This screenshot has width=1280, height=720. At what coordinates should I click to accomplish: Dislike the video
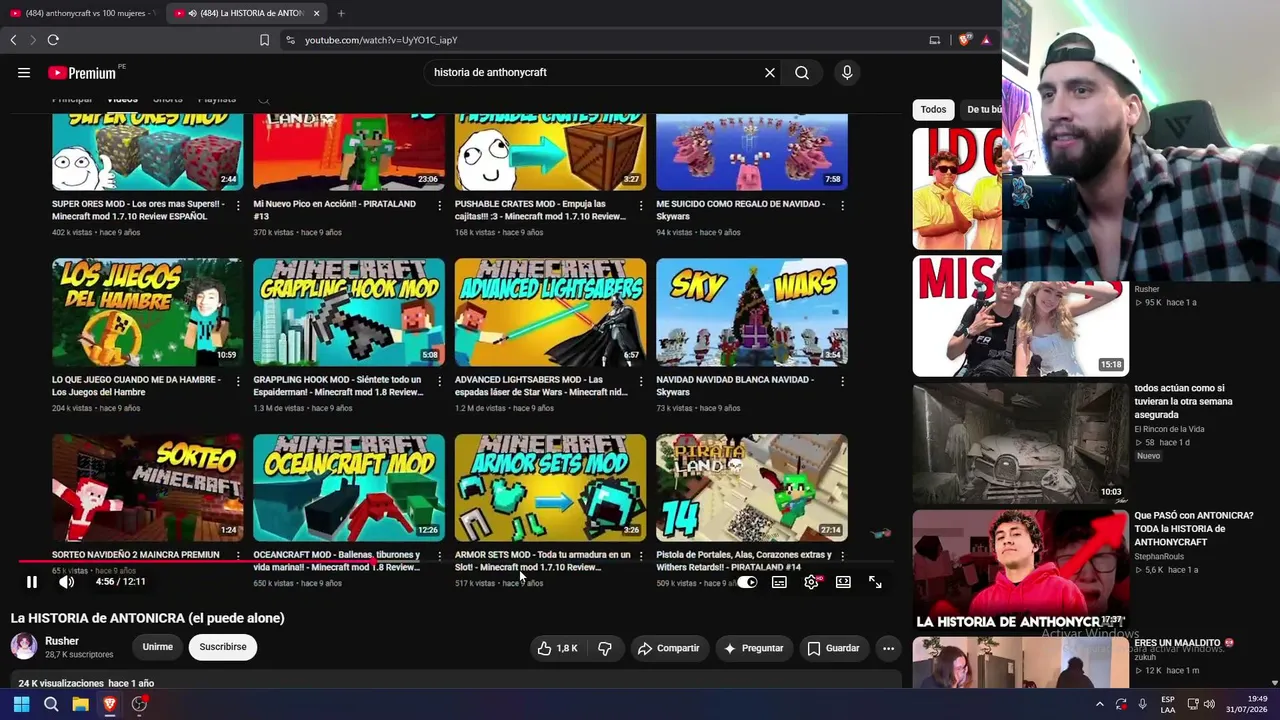[604, 648]
